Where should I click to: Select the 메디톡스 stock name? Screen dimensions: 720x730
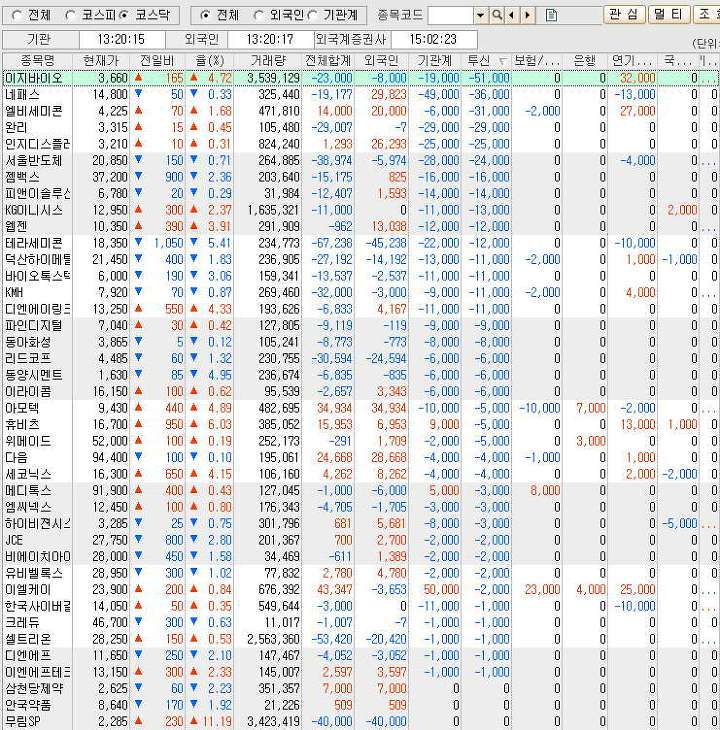tap(28, 491)
